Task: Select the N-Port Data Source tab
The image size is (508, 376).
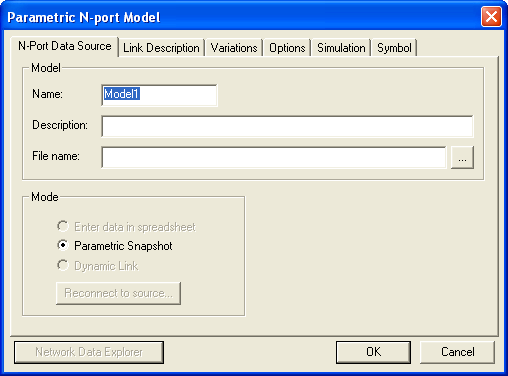Action: (x=65, y=46)
